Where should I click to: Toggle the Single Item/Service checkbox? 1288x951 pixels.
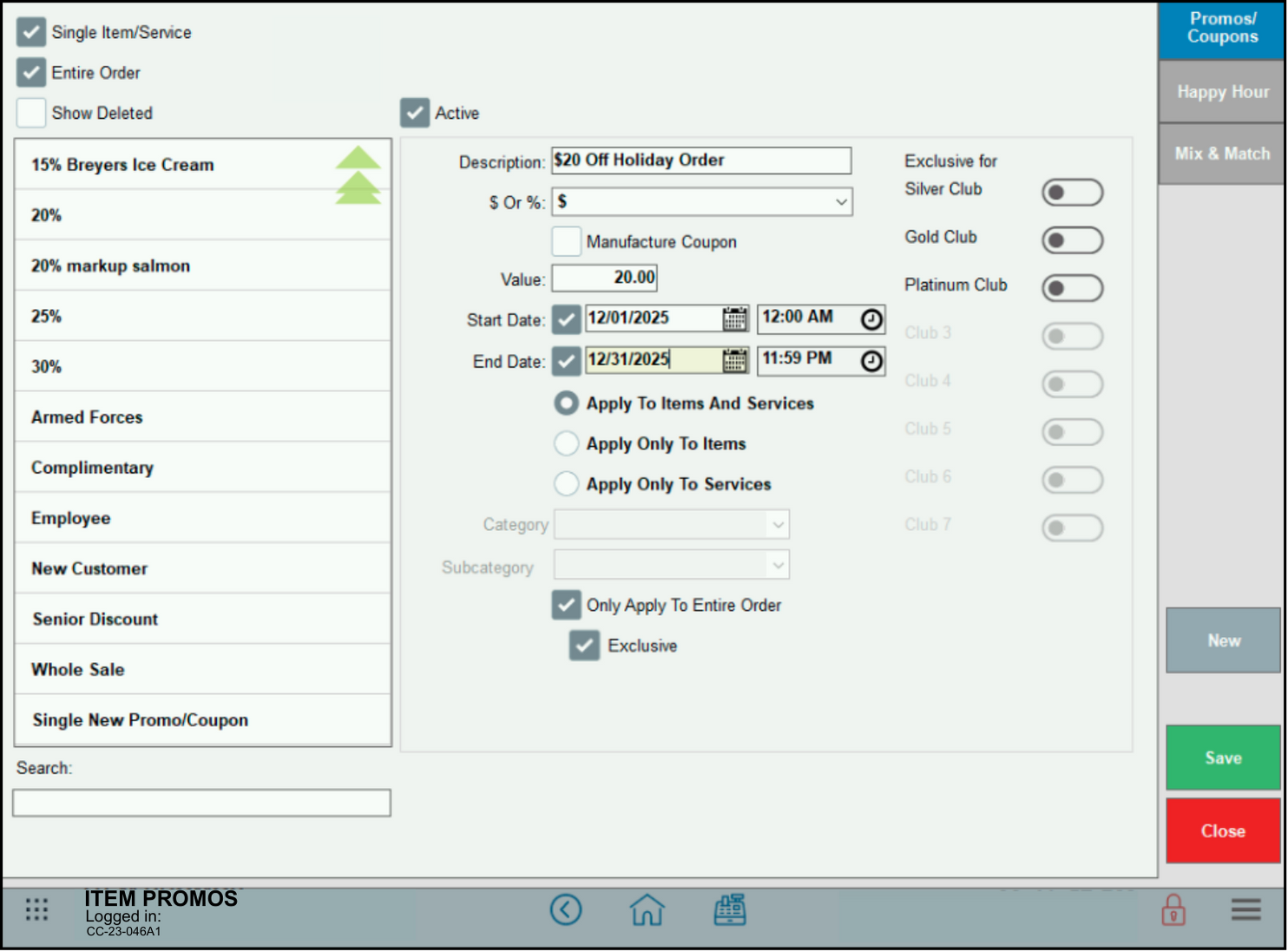click(31, 32)
